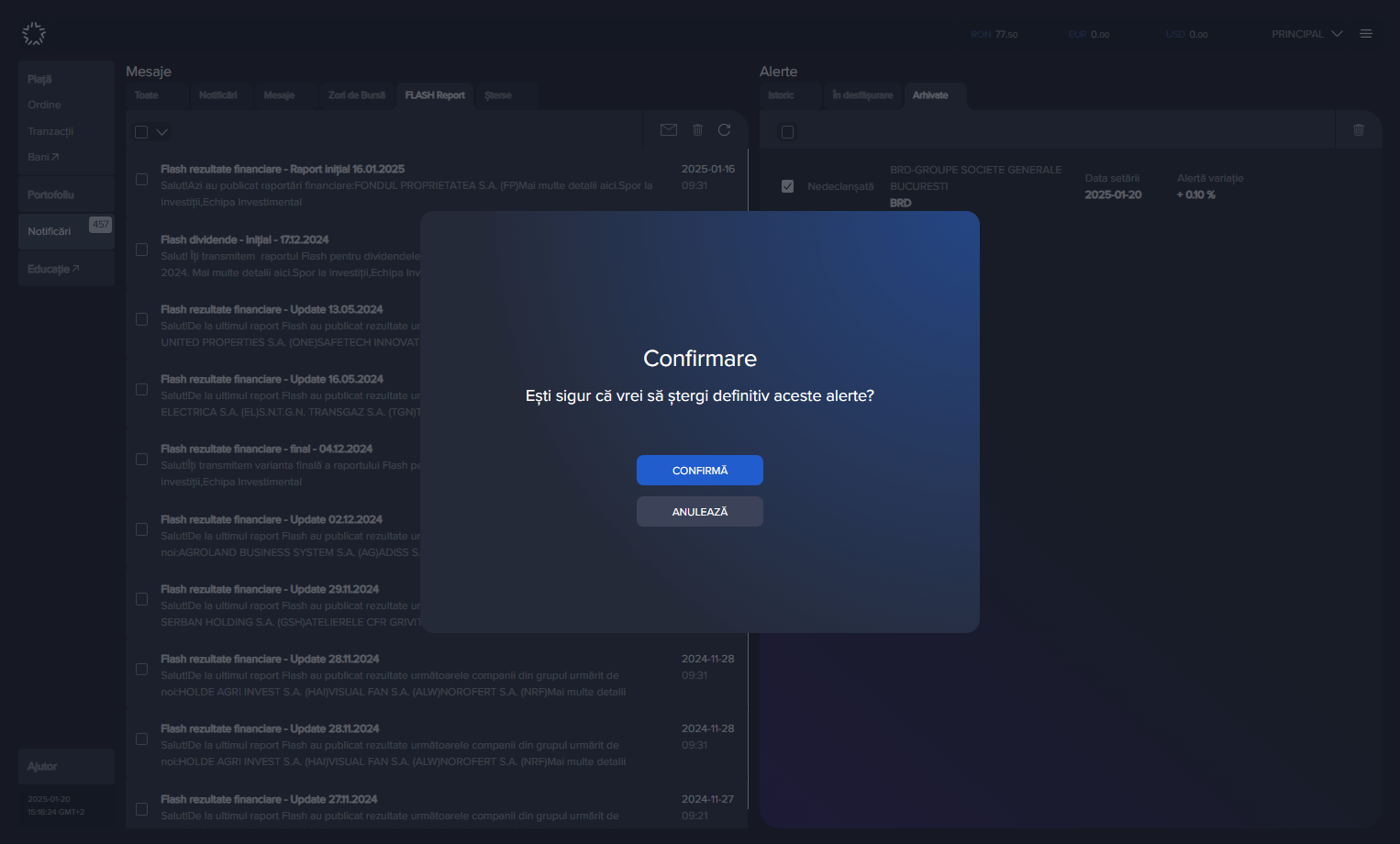Viewport: 1400px width, 844px height.
Task: Toggle the messages select-all checkbox
Action: pos(141,132)
